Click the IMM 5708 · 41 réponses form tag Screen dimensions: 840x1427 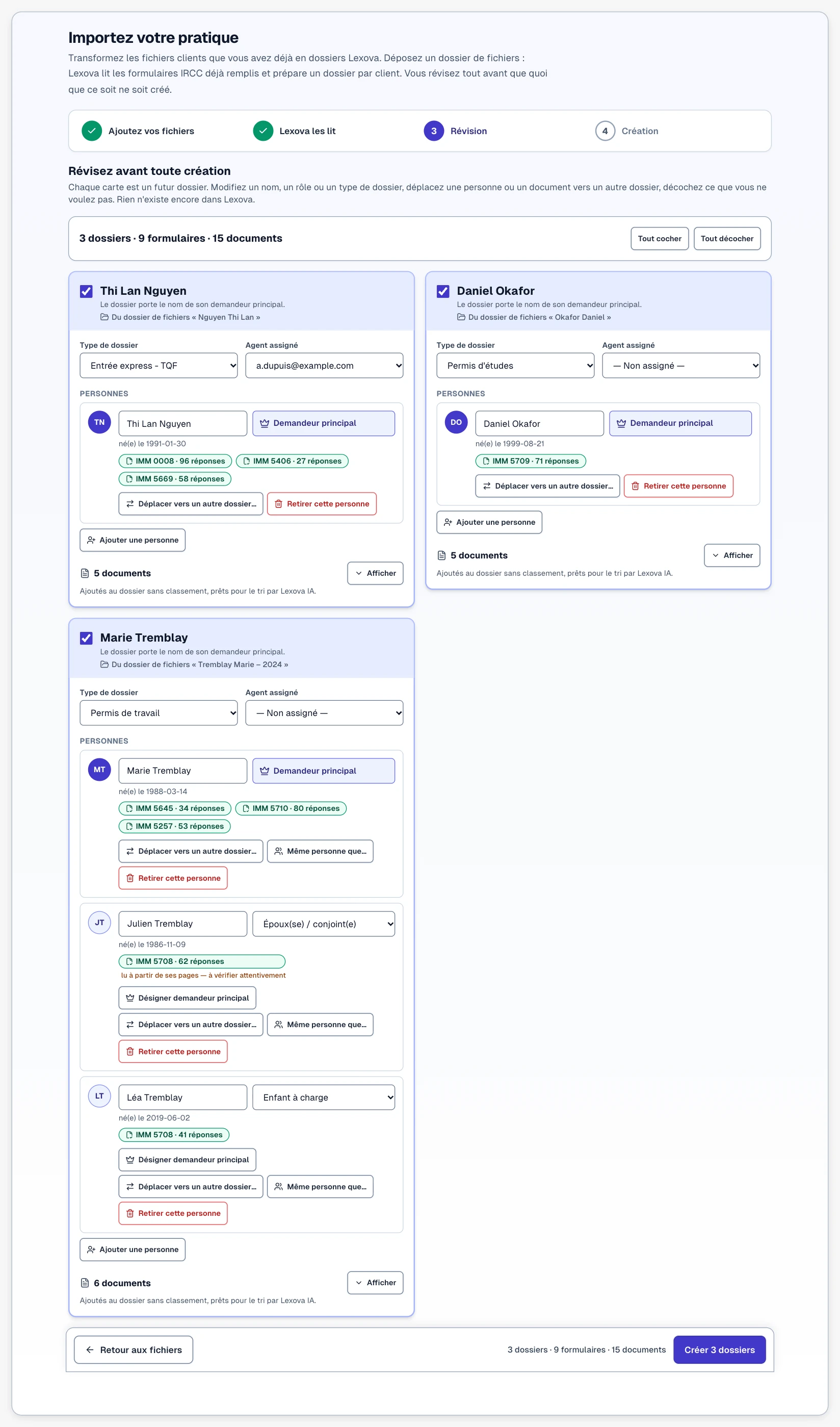[x=174, y=1135]
